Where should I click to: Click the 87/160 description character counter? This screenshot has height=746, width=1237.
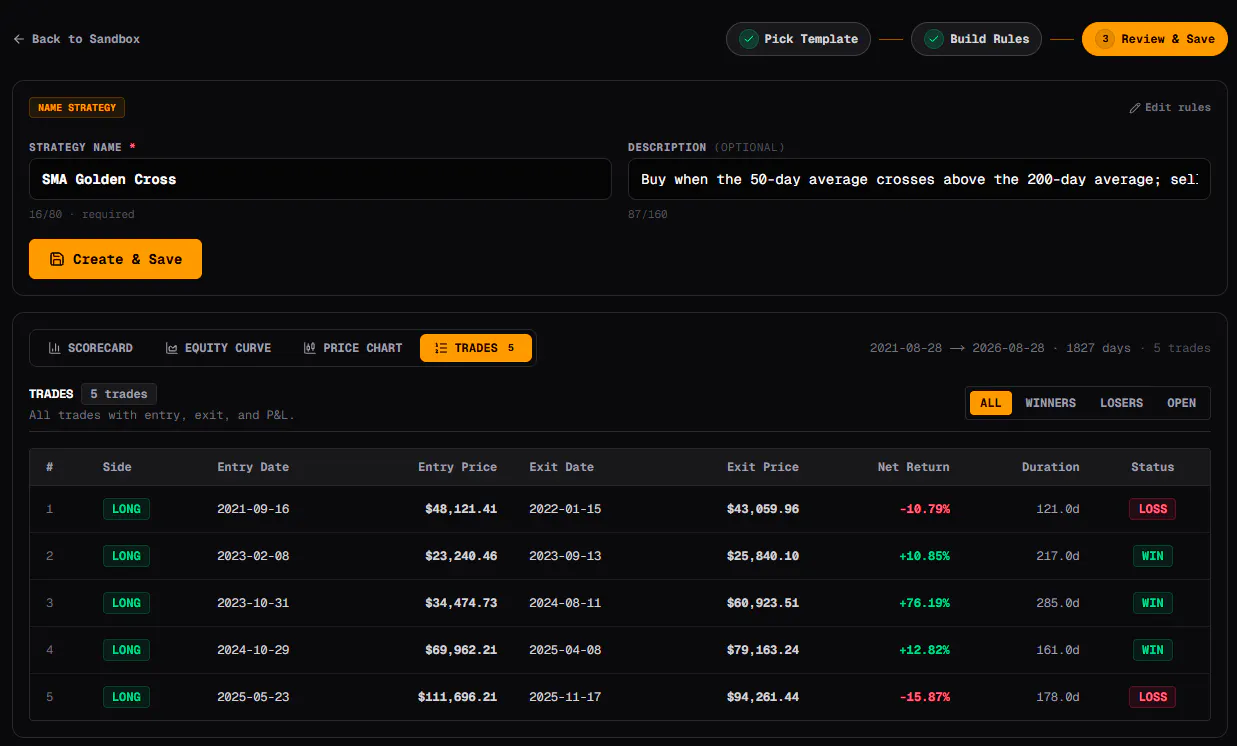pyautogui.click(x=647, y=214)
